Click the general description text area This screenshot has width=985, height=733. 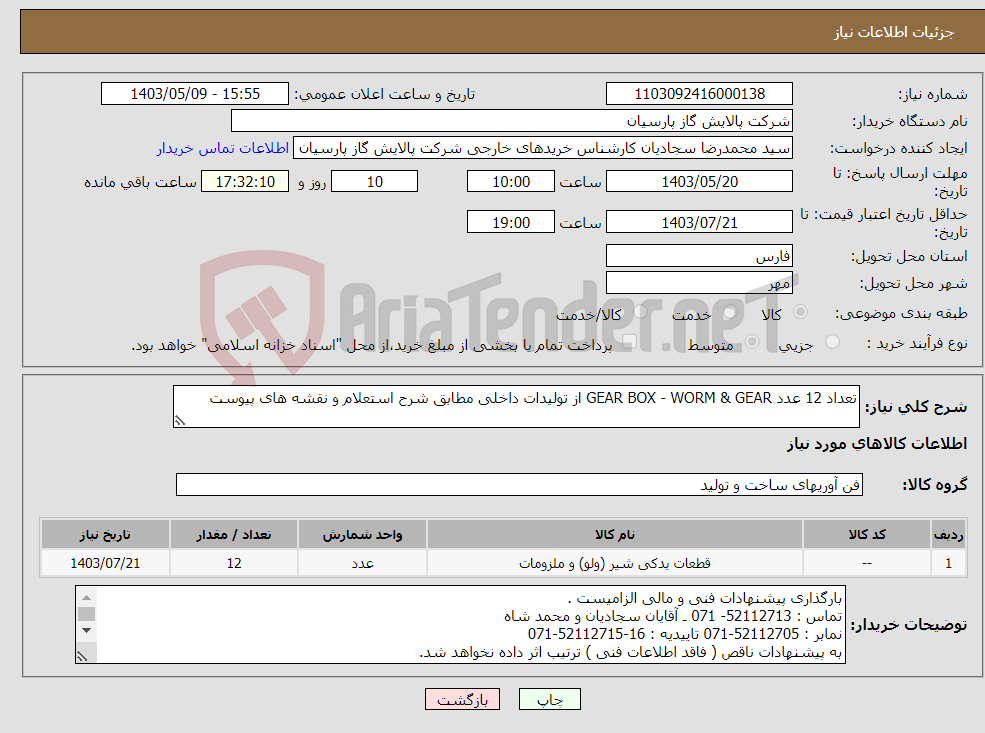pyautogui.click(x=516, y=406)
